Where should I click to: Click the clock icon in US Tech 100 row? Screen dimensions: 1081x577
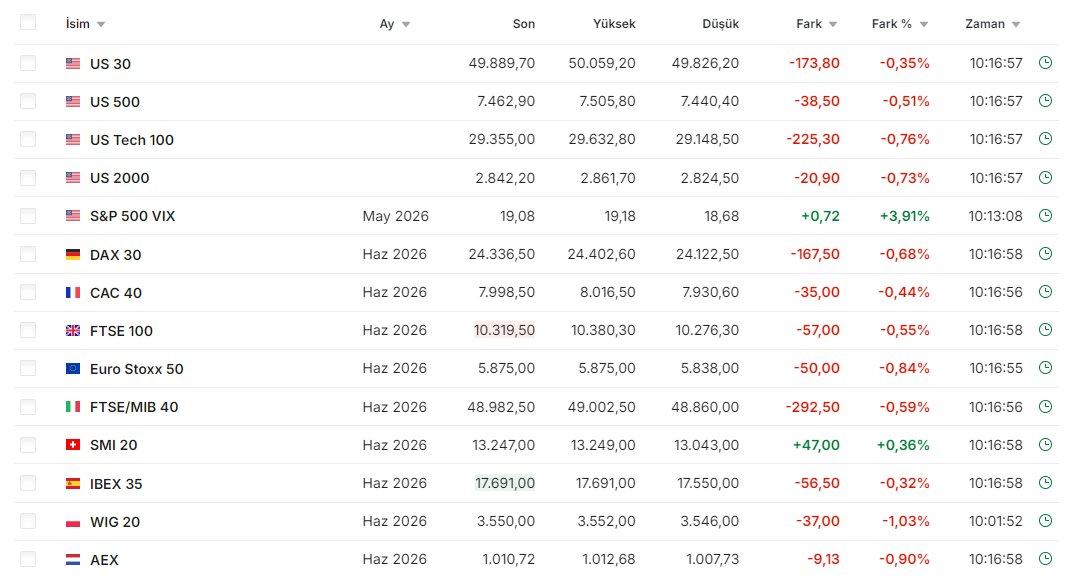pyautogui.click(x=1045, y=139)
